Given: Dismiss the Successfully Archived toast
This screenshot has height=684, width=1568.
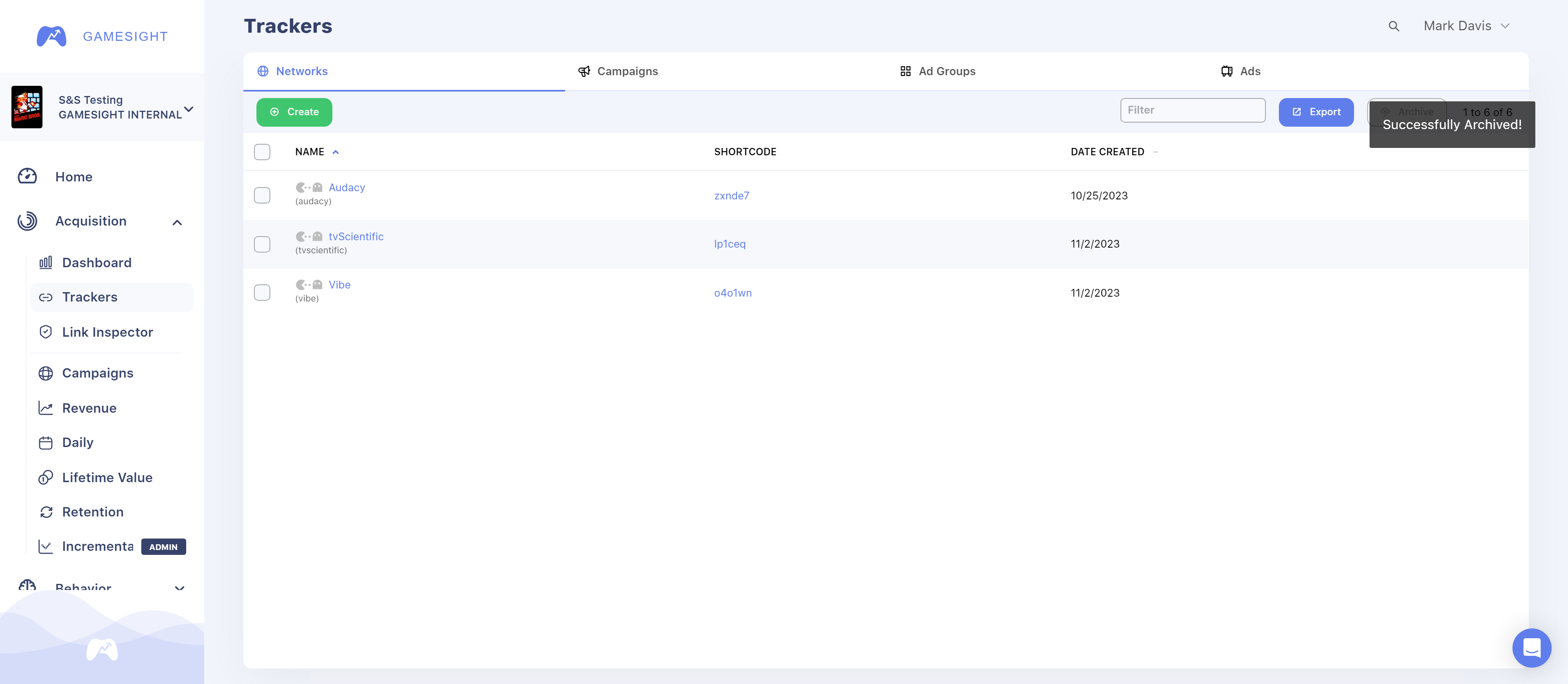Looking at the screenshot, I should [1452, 124].
